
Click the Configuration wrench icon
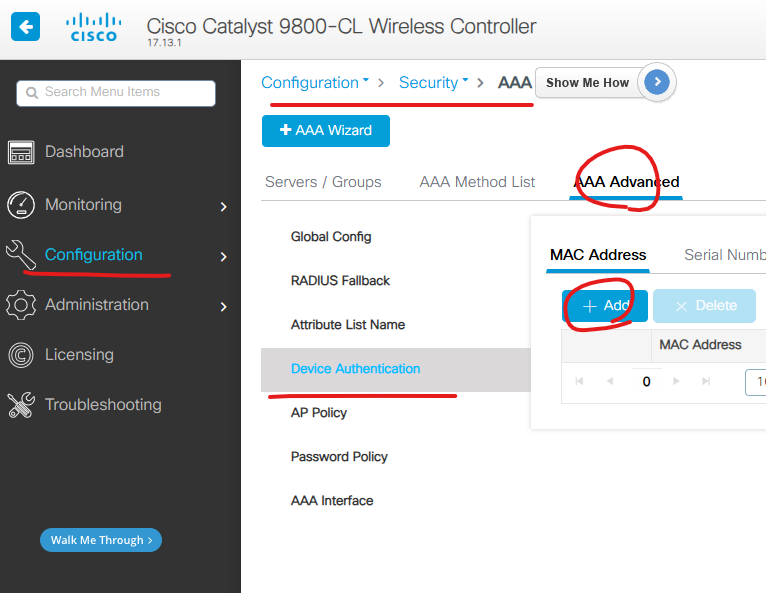pos(21,254)
